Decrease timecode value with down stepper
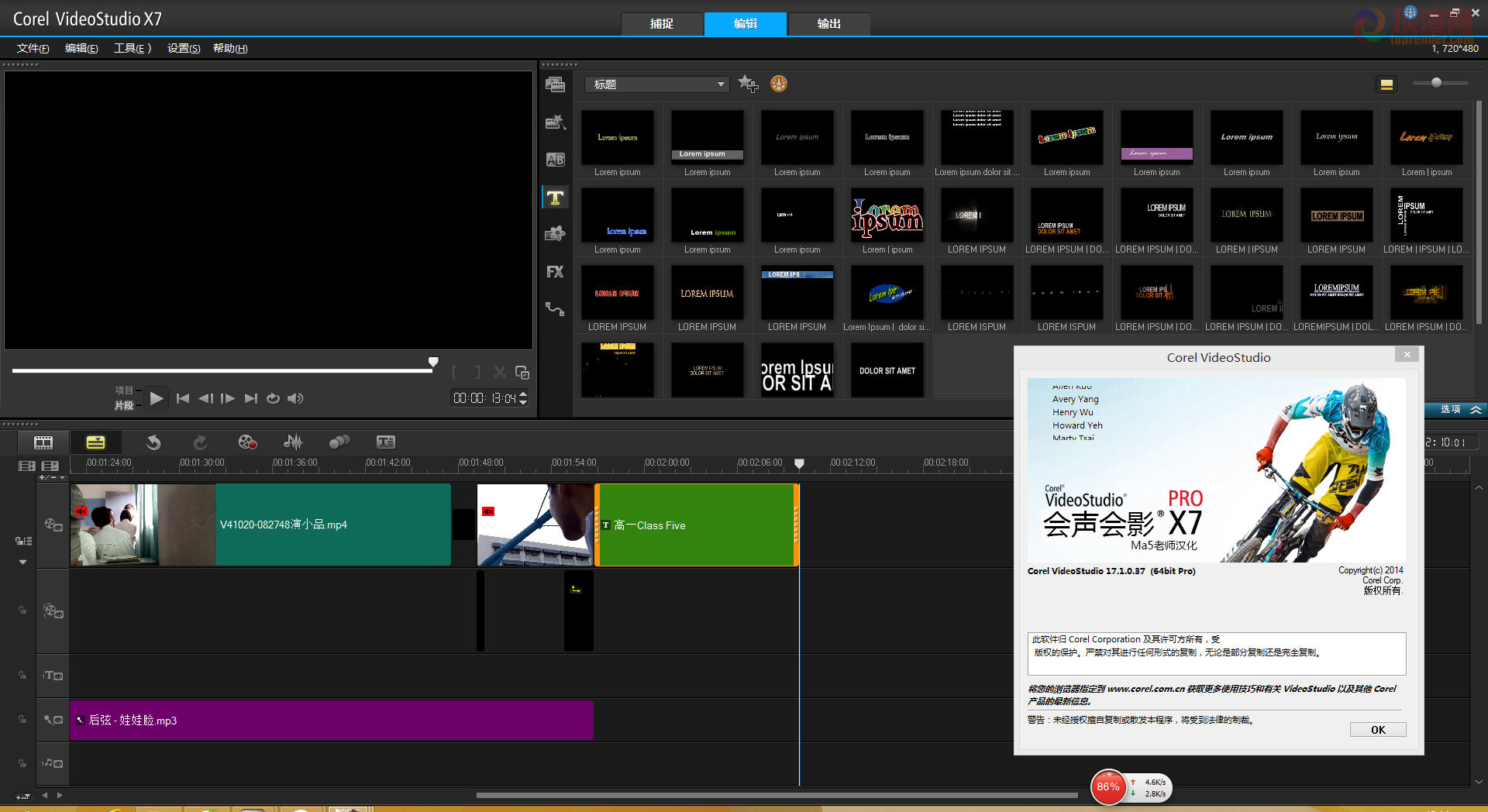This screenshot has width=1488, height=812. point(523,401)
